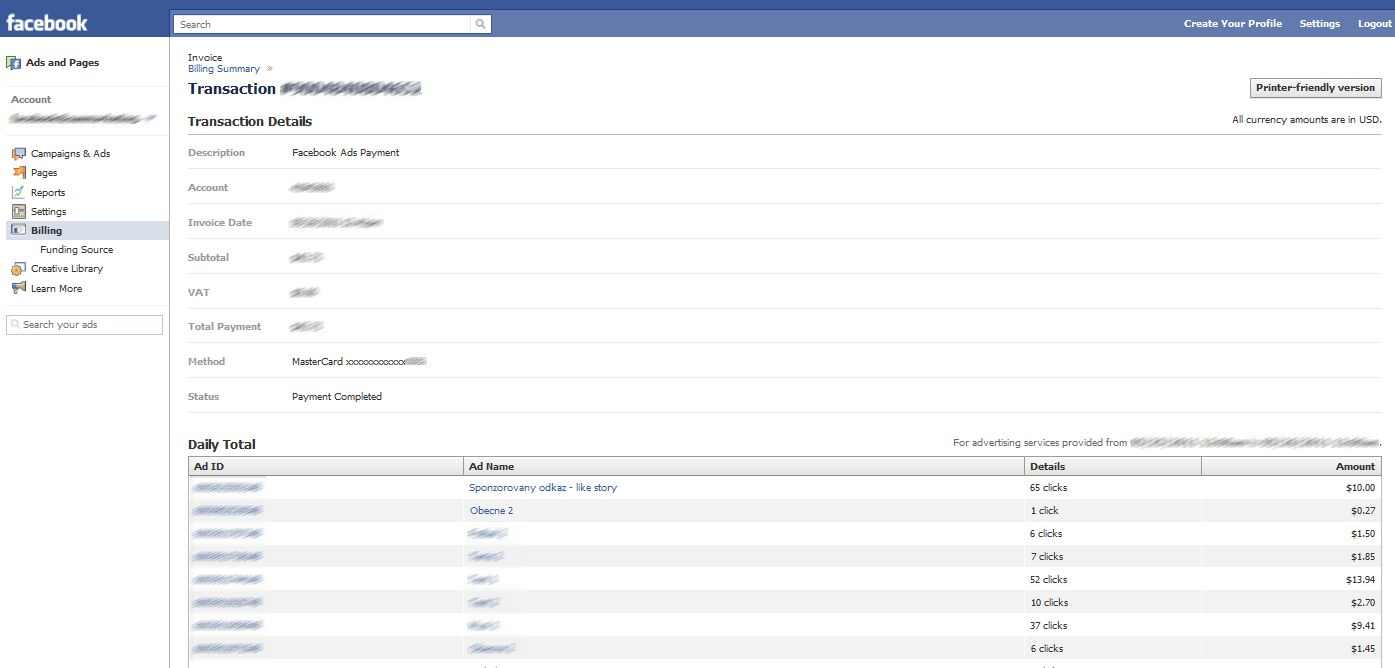Click the Facebook Ads Payment description

(x=345, y=153)
